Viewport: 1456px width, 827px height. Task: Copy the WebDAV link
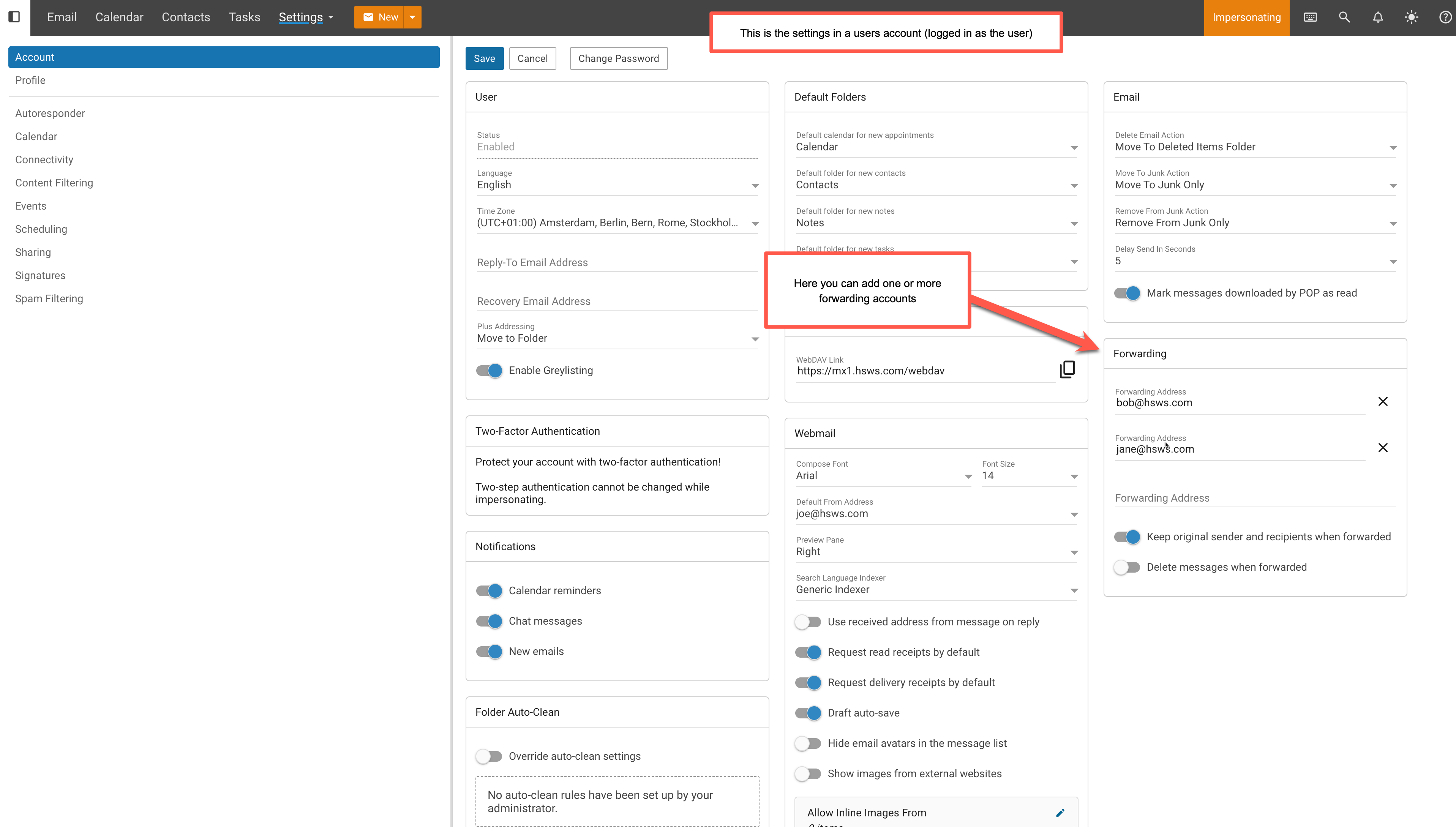click(1068, 369)
